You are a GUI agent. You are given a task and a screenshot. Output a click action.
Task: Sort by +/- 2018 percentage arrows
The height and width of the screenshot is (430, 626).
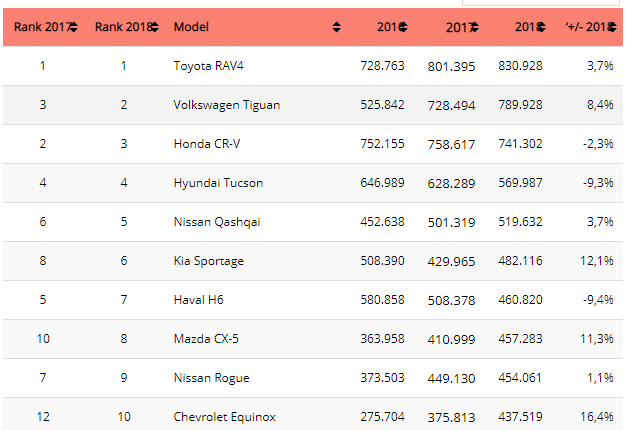coord(612,27)
